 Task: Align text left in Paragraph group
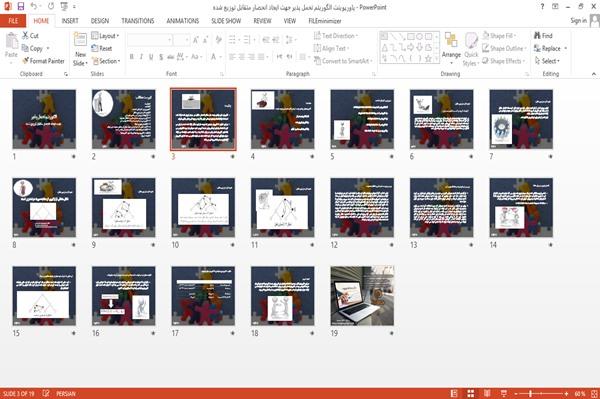(x=232, y=57)
